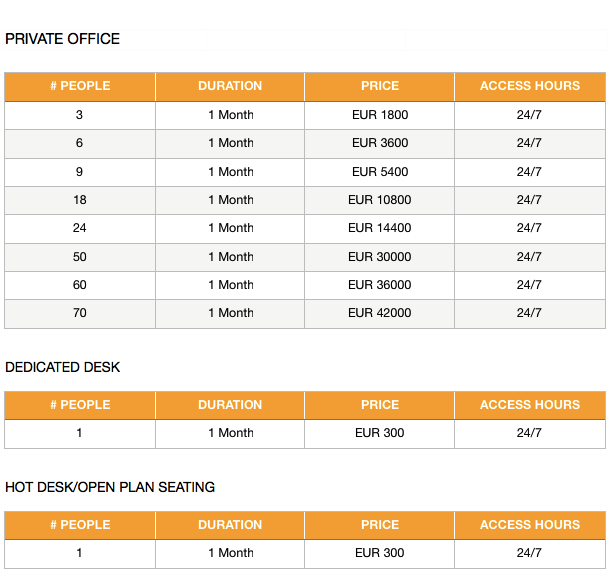Click the 60 people cell
This screenshot has width=616, height=572.
pyautogui.click(x=80, y=285)
